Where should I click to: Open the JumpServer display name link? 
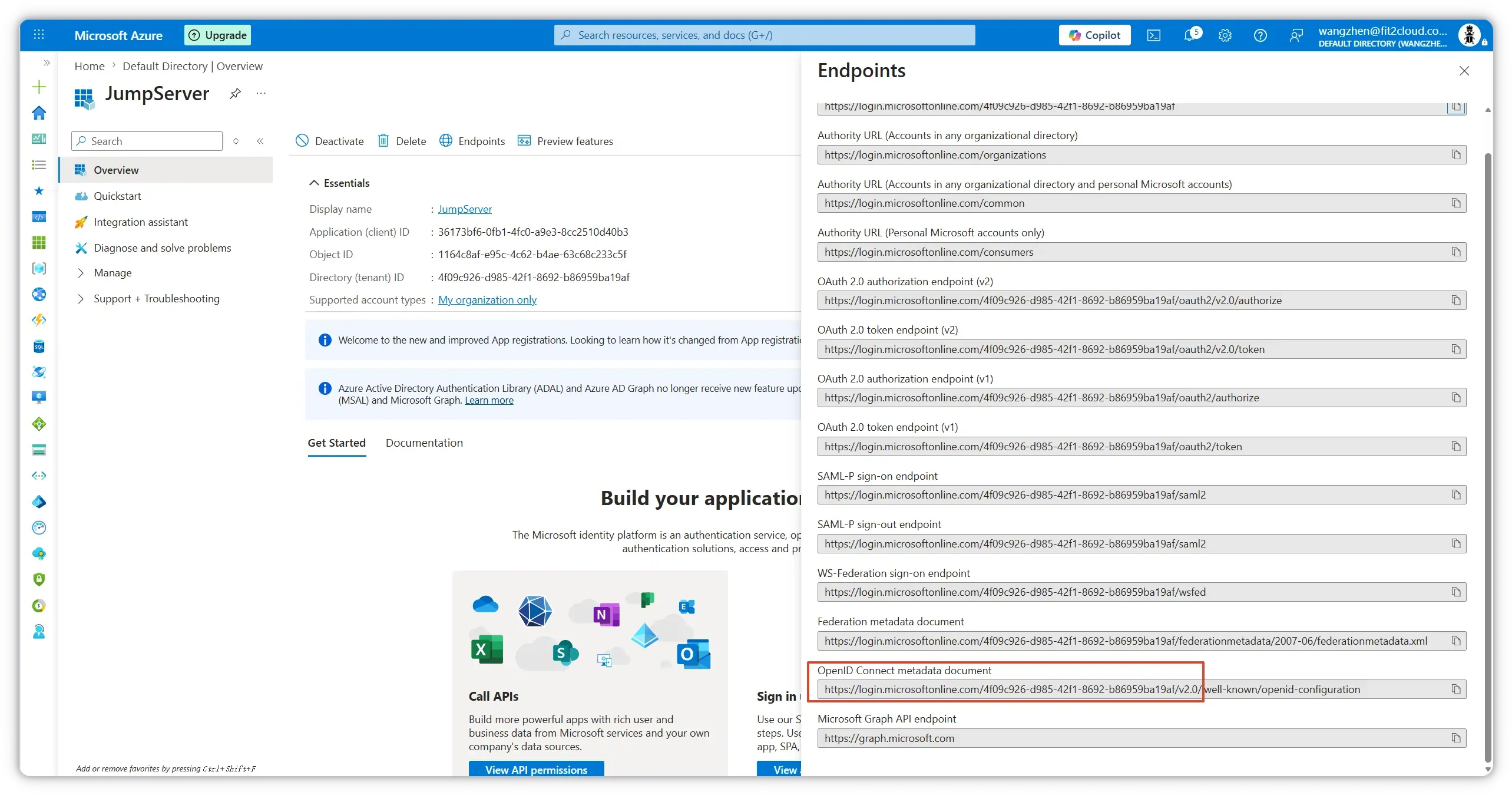coord(465,209)
